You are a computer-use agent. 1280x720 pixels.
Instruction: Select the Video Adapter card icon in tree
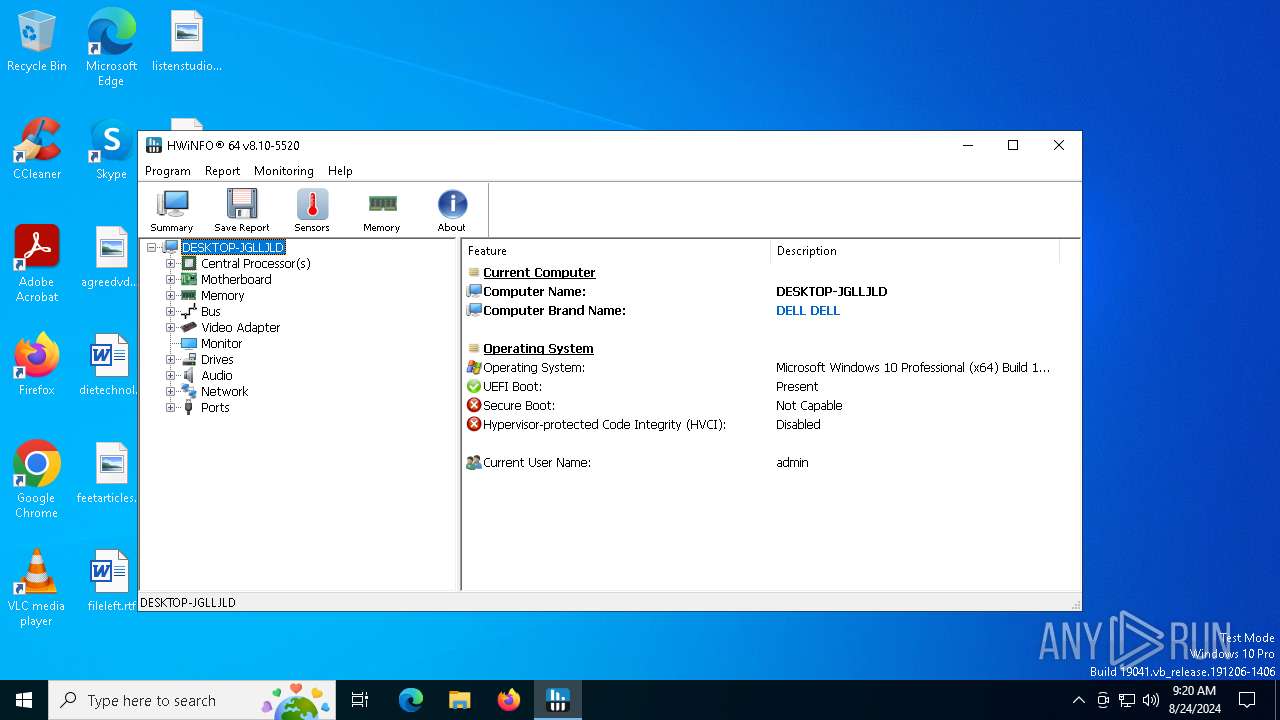[188, 327]
